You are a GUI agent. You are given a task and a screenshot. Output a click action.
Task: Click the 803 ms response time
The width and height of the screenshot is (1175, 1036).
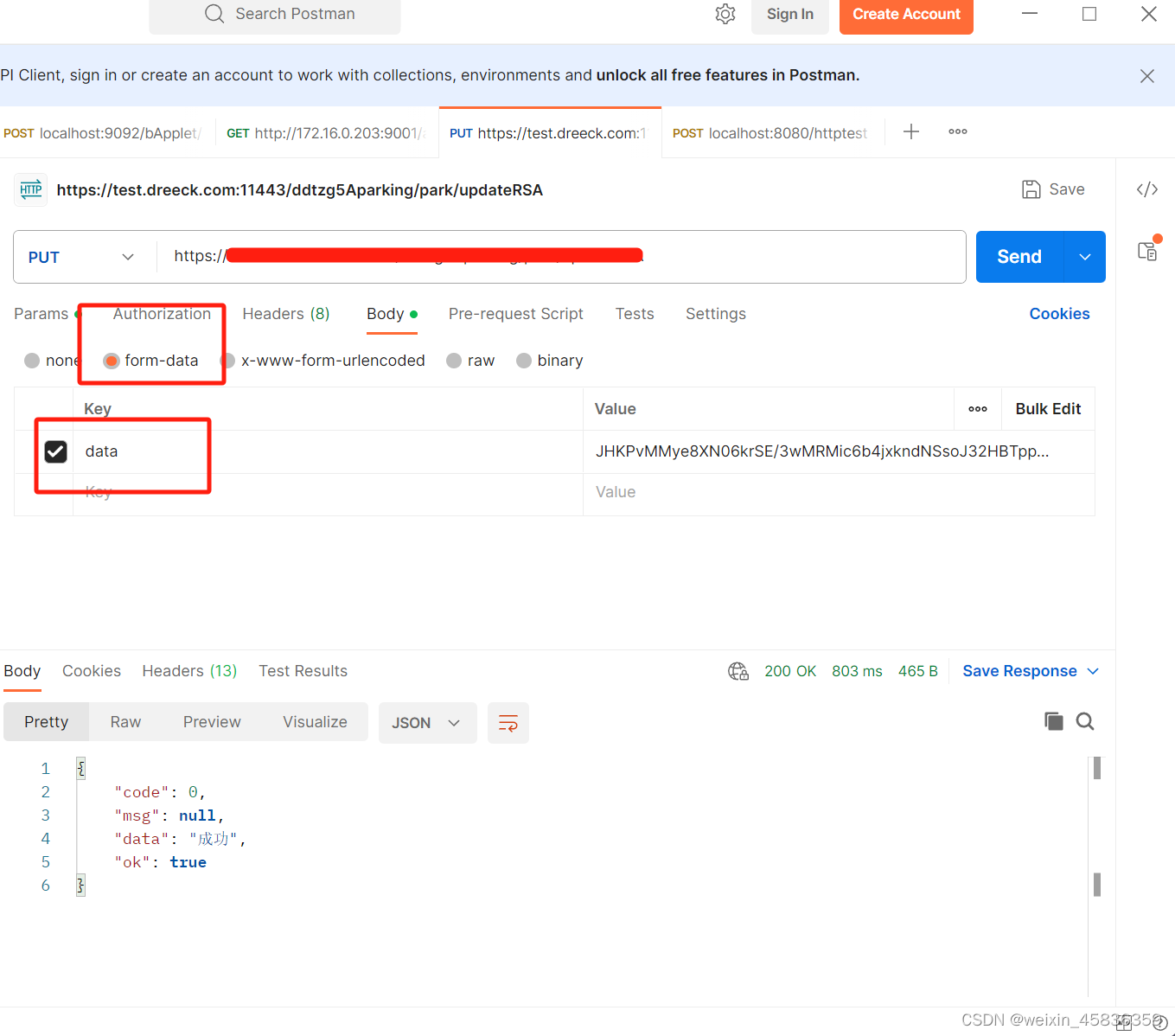[x=857, y=671]
